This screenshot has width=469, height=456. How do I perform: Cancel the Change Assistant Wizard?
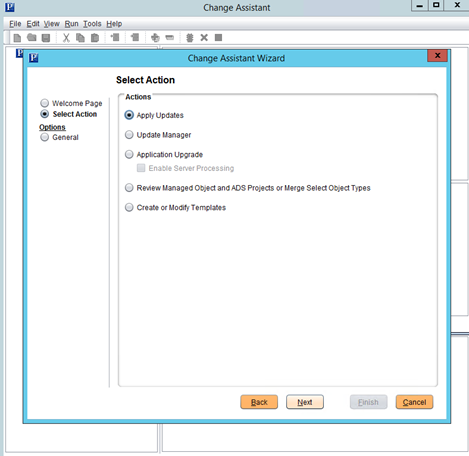click(414, 402)
